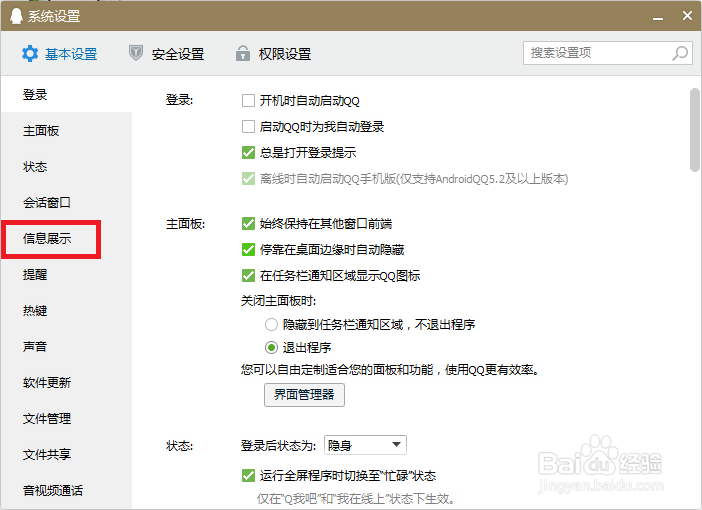Select 状态 in the sidebar
The height and width of the screenshot is (510, 702).
pos(66,167)
